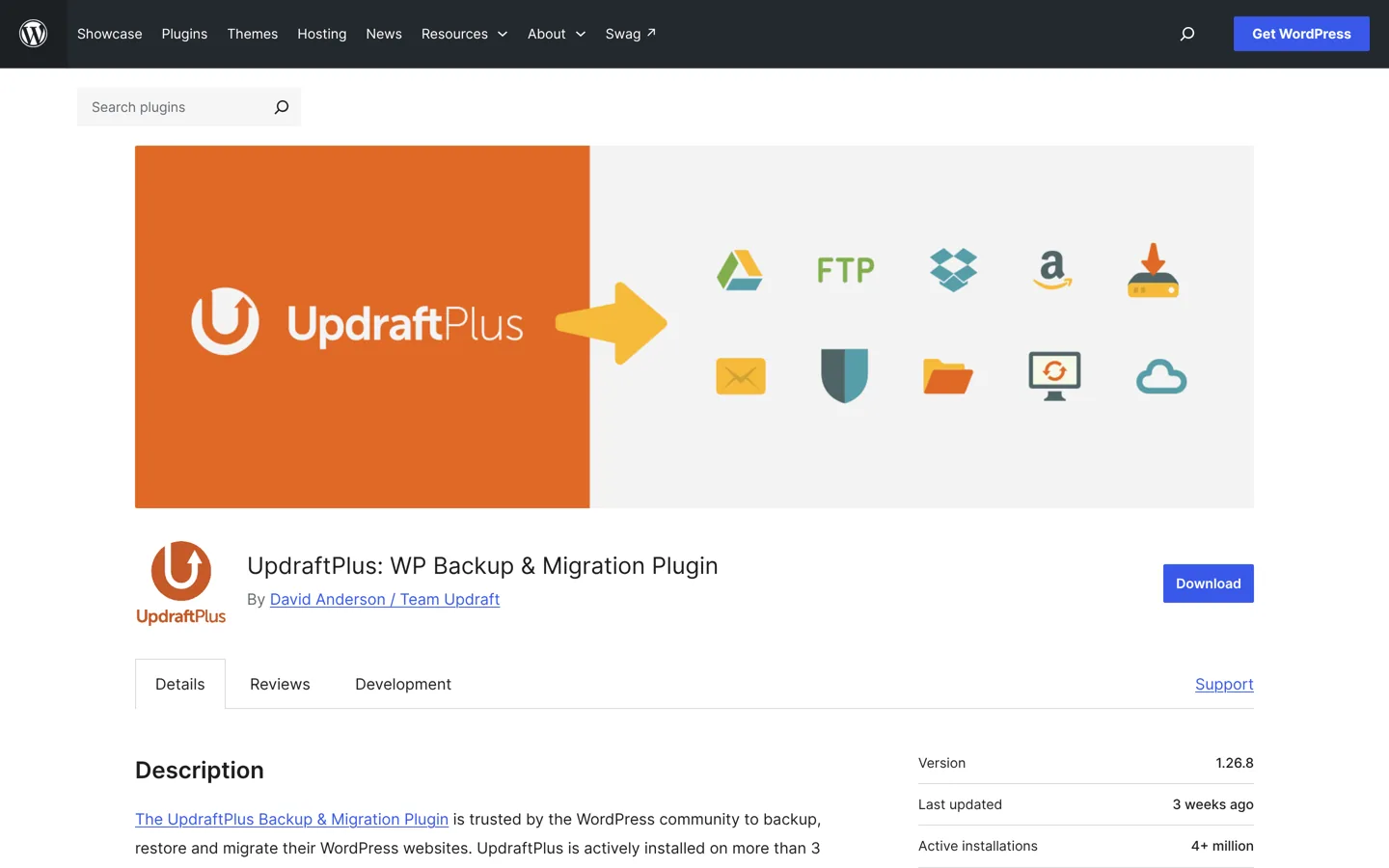The width and height of the screenshot is (1389, 868).
Task: Click the teal cloud icon in banner
Action: 1161,377
